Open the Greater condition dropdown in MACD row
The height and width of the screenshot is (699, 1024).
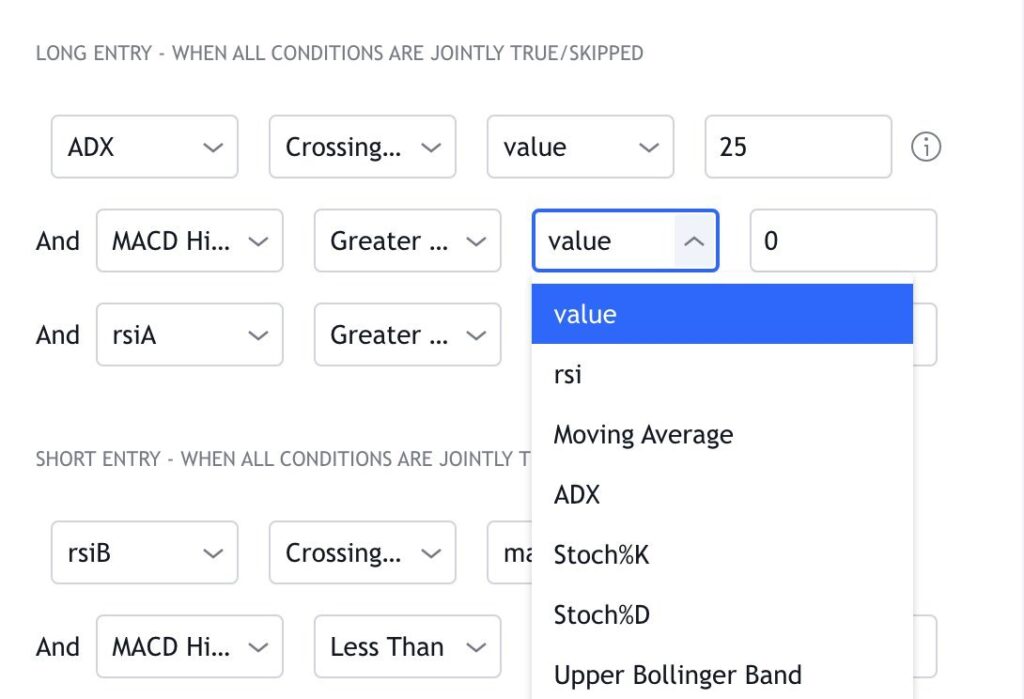tap(407, 241)
